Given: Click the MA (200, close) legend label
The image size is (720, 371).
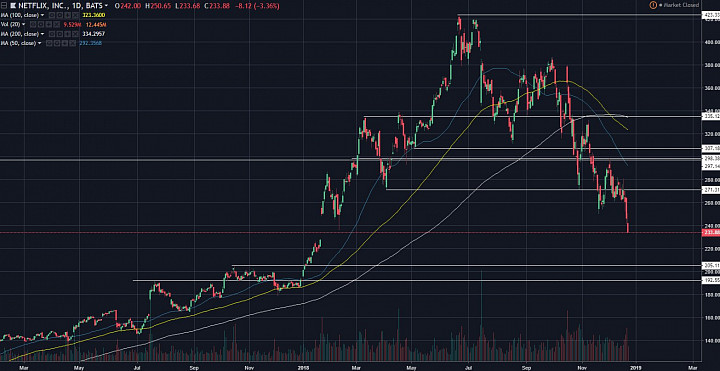Looking at the screenshot, I should [x=20, y=34].
